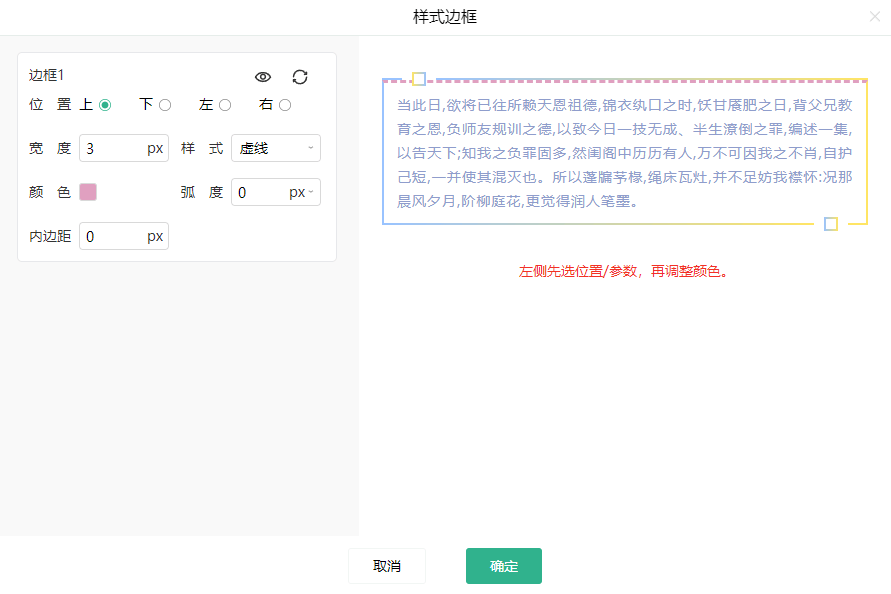Click the 内边距 padding input field
This screenshot has height=594, width=891.
tap(112, 236)
